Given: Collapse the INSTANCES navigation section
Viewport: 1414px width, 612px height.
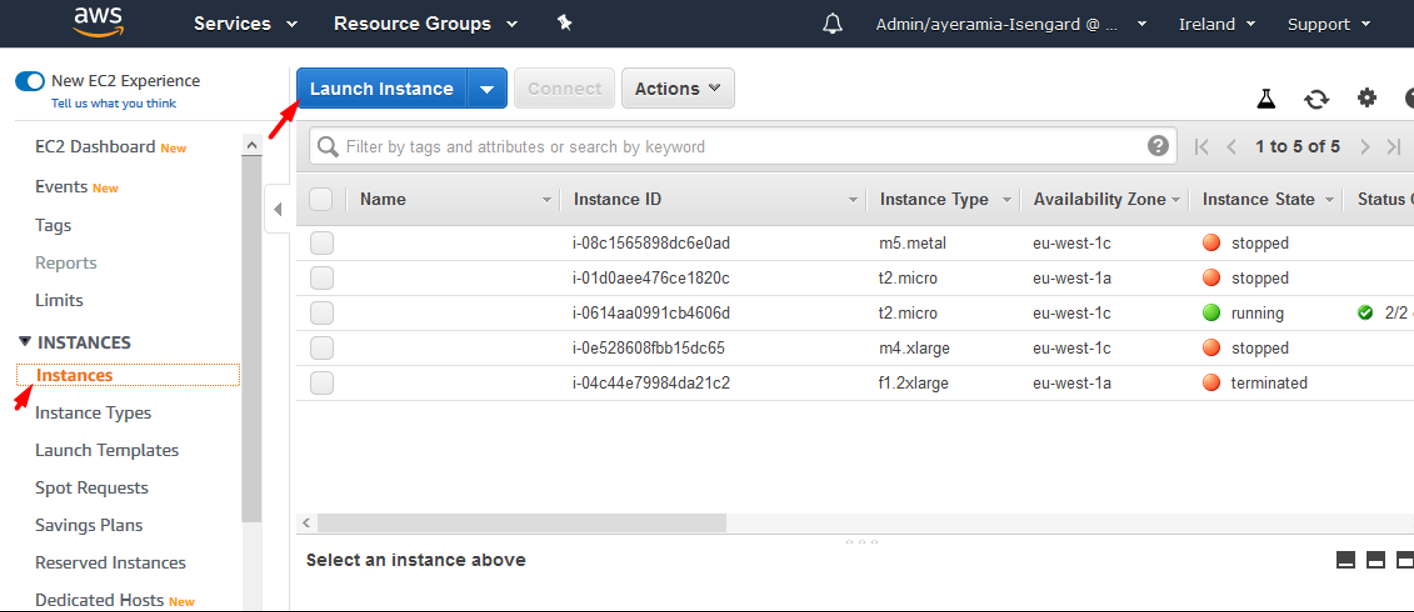Looking at the screenshot, I should tap(25, 342).
